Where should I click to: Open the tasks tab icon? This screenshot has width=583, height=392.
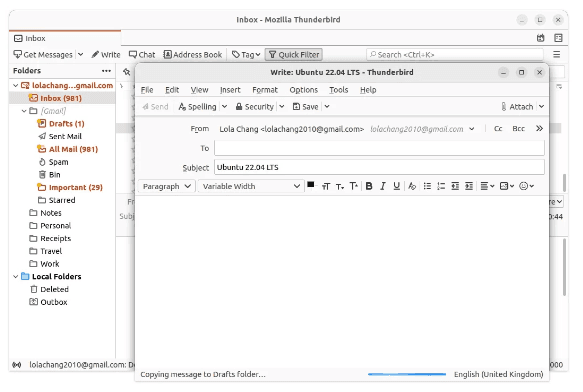(558, 38)
